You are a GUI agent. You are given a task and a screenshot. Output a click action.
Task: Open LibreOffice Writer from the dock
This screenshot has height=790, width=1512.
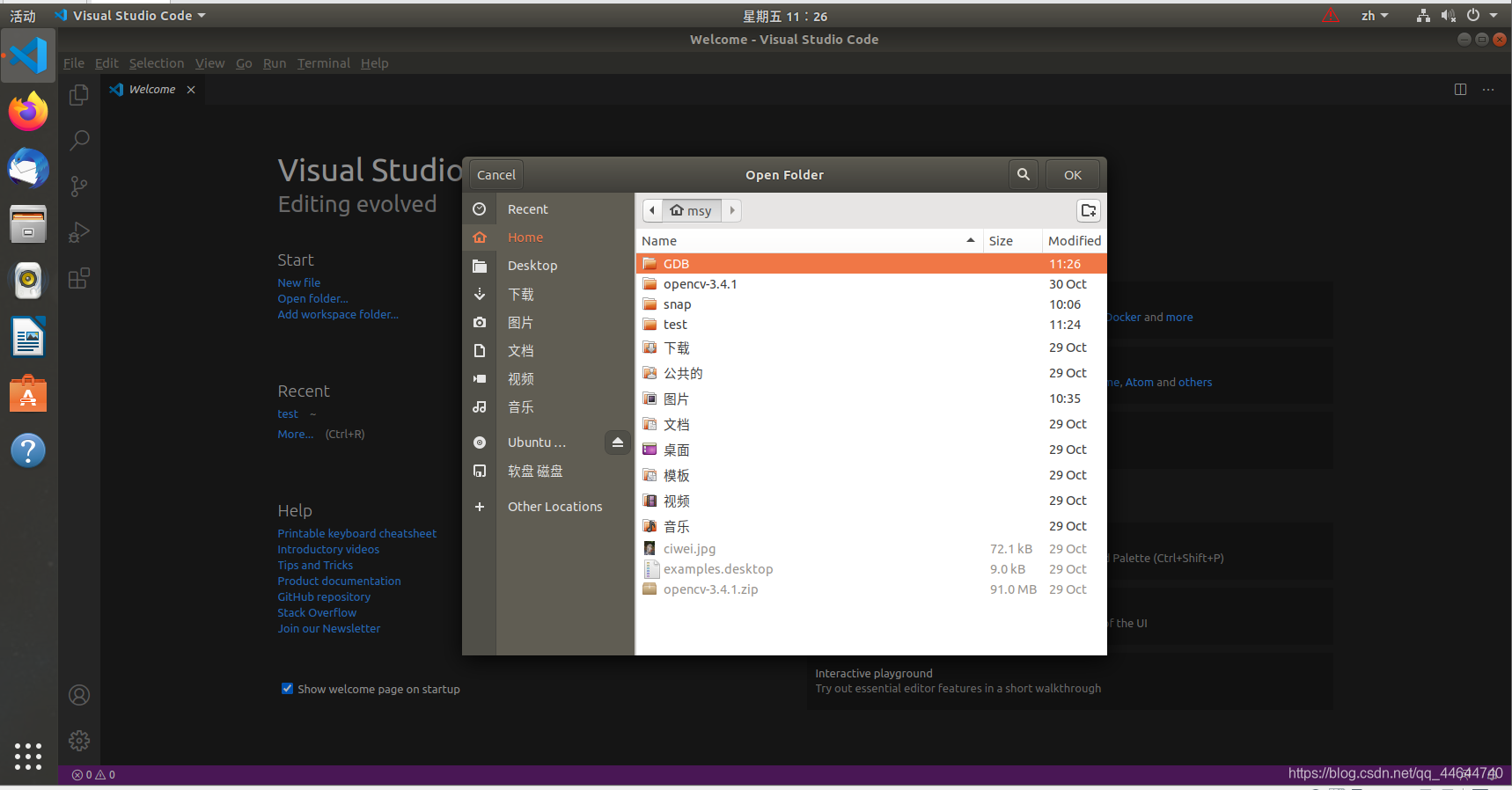pos(28,337)
